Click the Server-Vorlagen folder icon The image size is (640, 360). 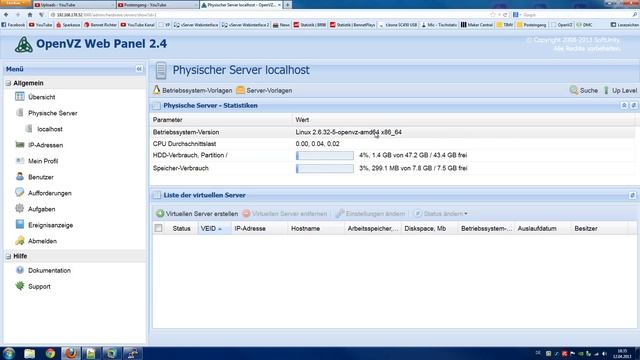240,90
